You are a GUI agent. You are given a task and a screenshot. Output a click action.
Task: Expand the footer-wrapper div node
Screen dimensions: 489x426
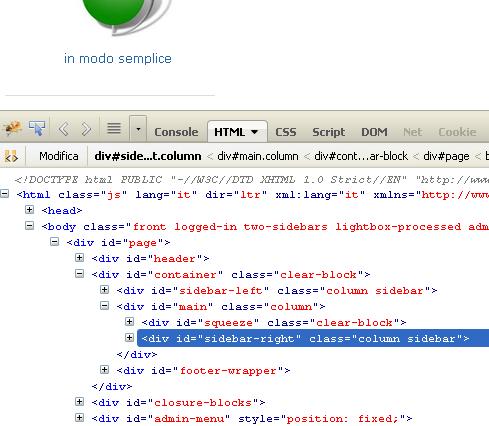(x=104, y=369)
